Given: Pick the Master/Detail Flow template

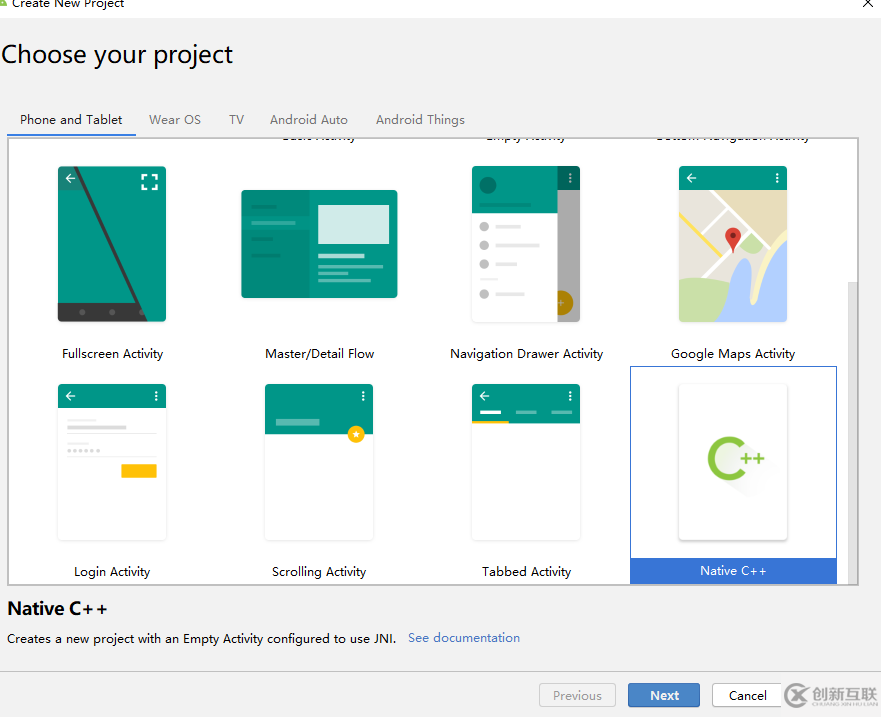Looking at the screenshot, I should pyautogui.click(x=319, y=244).
